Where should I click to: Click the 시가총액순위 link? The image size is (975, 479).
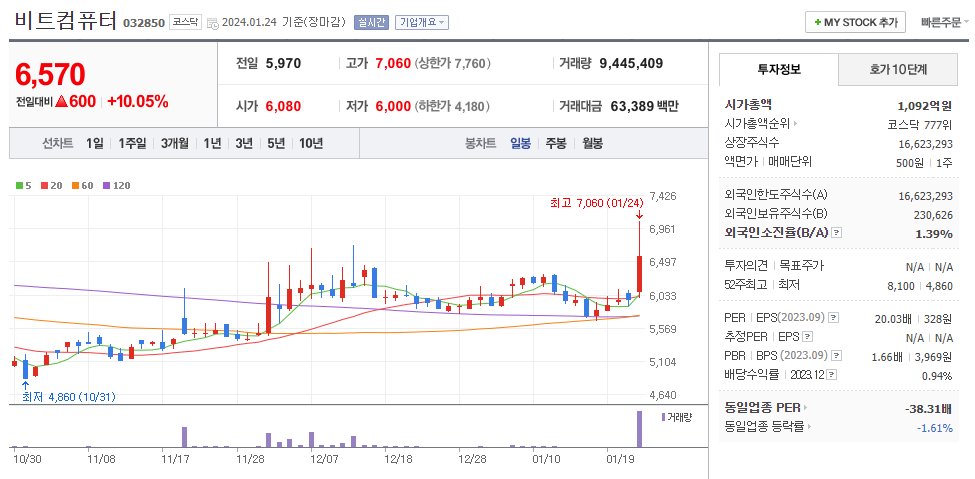(757, 124)
